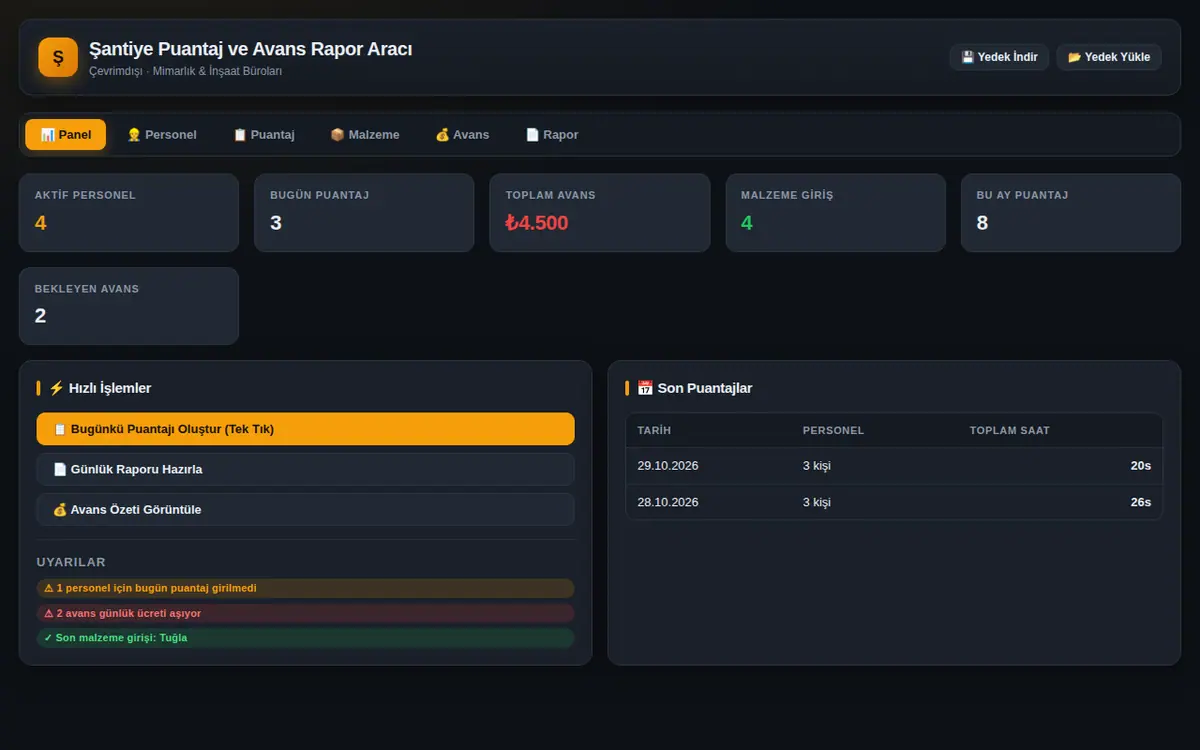Click the floppy disk icon on Yedek İndir
Screen dimensions: 1200x750
tap(967, 57)
